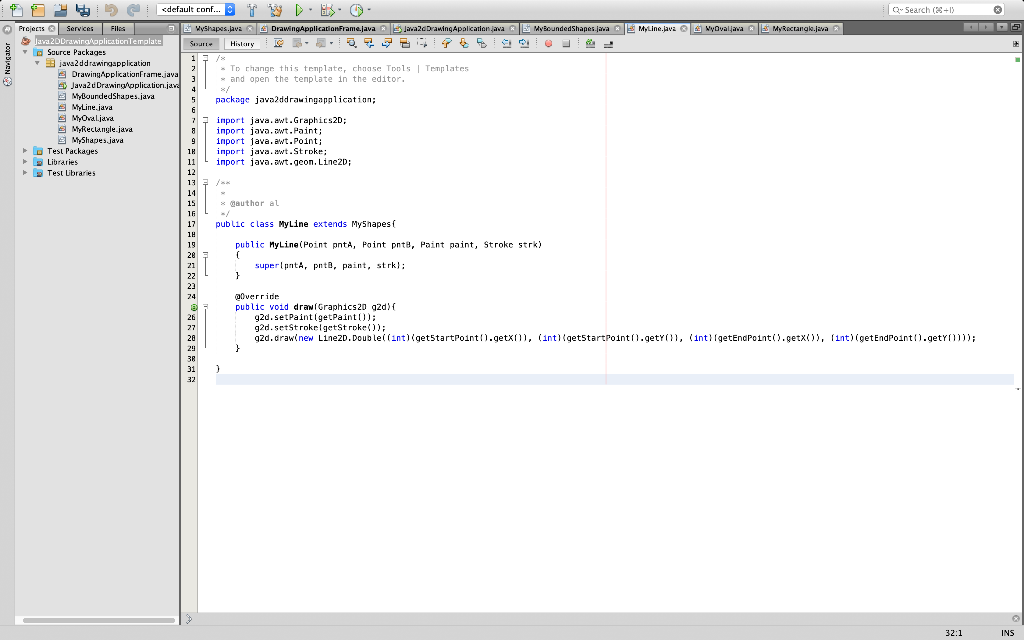This screenshot has width=1024, height=640.
Task: Comment out the selected code lines
Action: [590, 43]
